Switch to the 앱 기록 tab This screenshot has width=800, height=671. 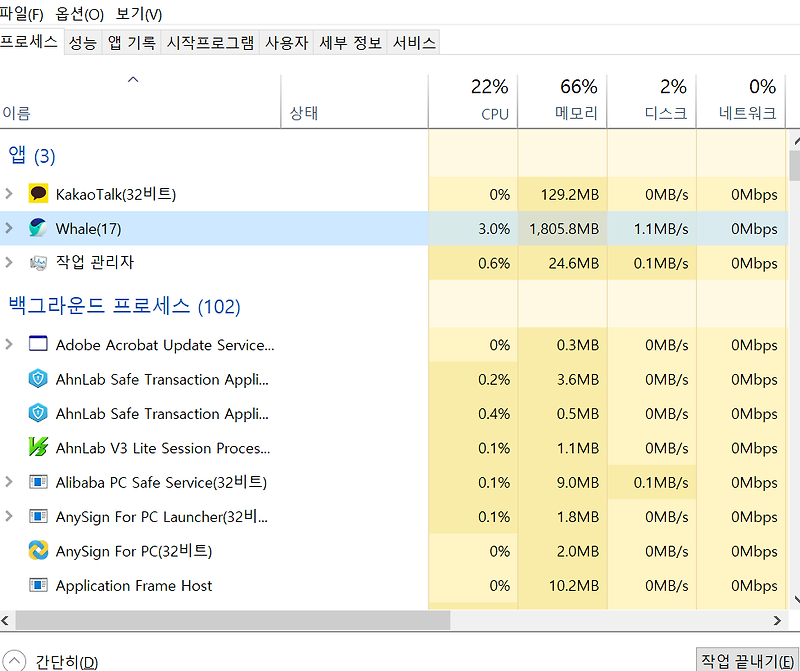pyautogui.click(x=132, y=42)
